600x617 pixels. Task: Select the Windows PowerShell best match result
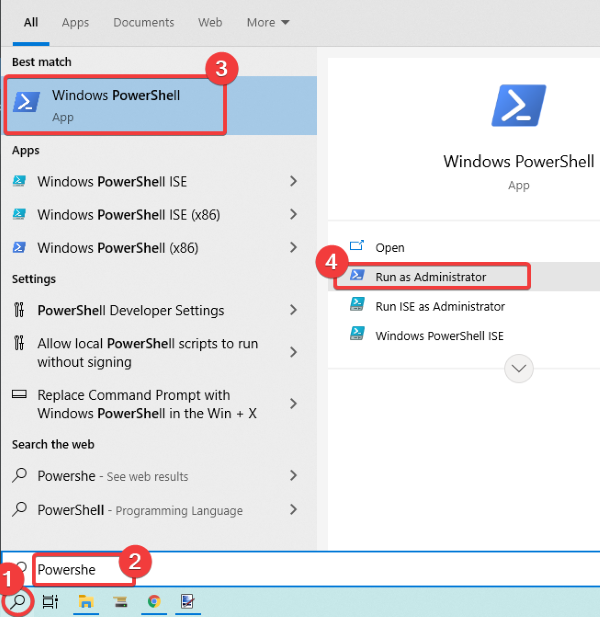(115, 105)
